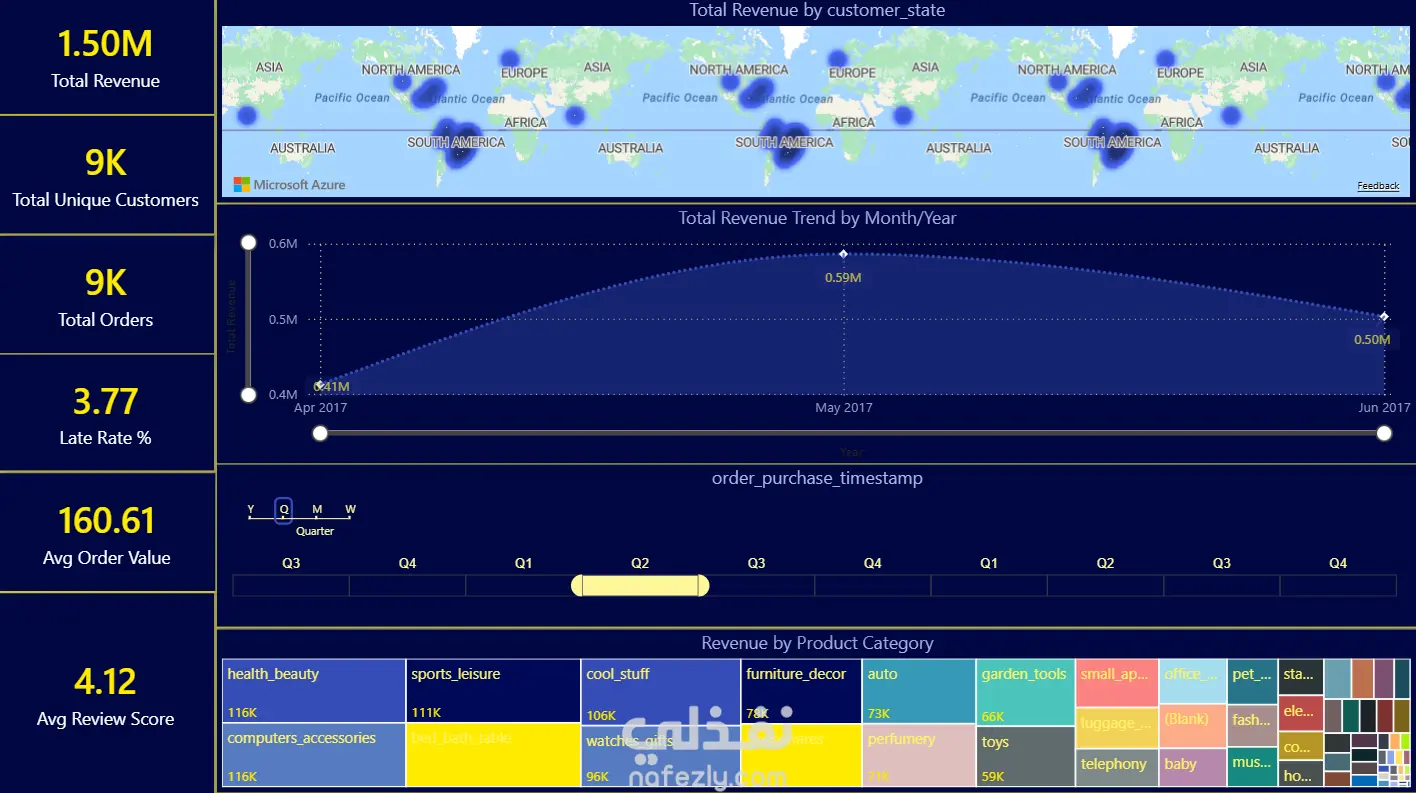Image resolution: width=1416 pixels, height=793 pixels.
Task: Click the 3.77 Late Rate % card
Action: coord(107,413)
